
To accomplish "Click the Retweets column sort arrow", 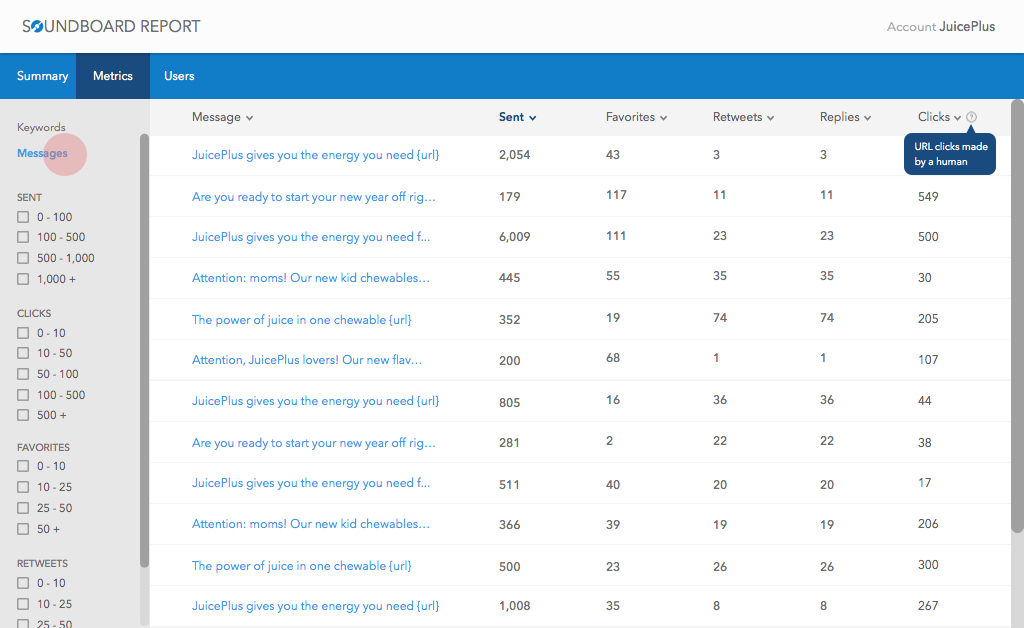I will pyautogui.click(x=771, y=118).
